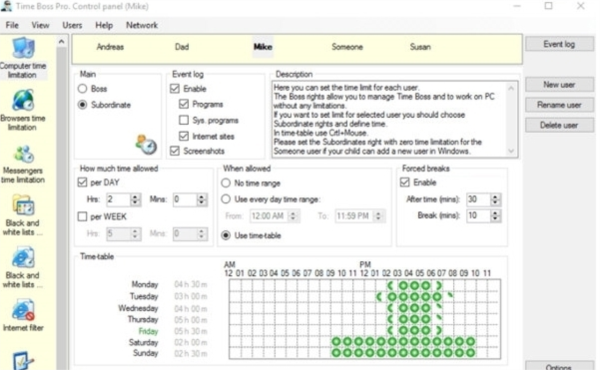Open the Users menu
The image size is (600, 370).
(72, 25)
